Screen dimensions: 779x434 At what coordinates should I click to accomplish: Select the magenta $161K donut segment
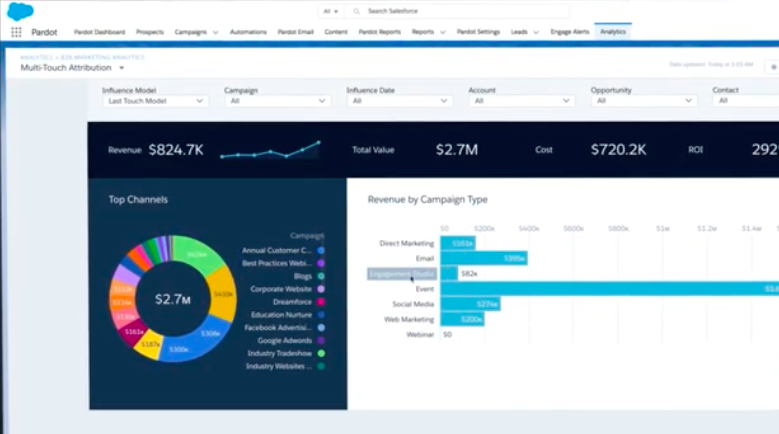point(134,332)
